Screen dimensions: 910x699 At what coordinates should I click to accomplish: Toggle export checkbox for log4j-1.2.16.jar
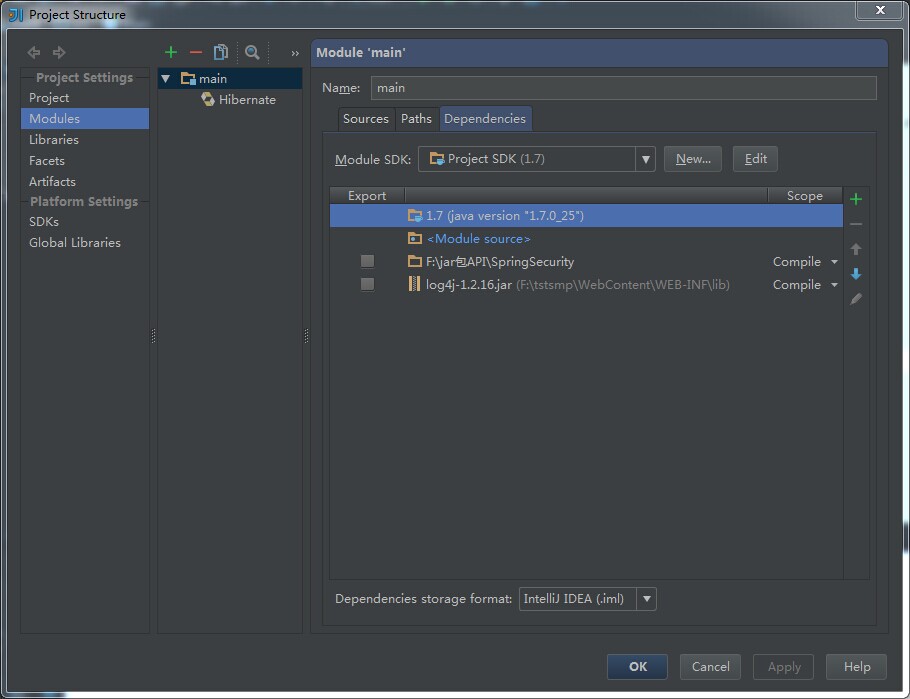[367, 284]
